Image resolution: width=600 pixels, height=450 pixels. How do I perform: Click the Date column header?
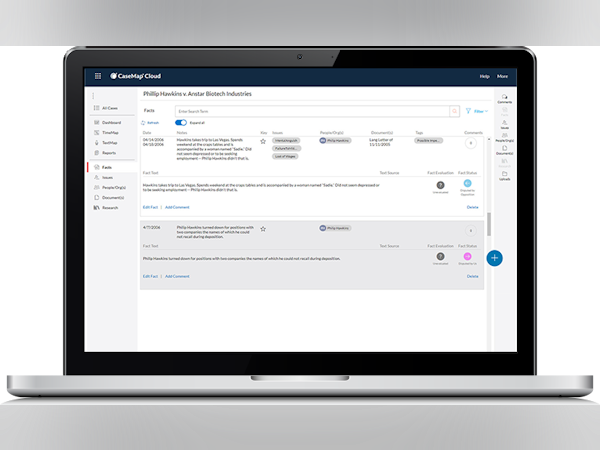click(147, 133)
